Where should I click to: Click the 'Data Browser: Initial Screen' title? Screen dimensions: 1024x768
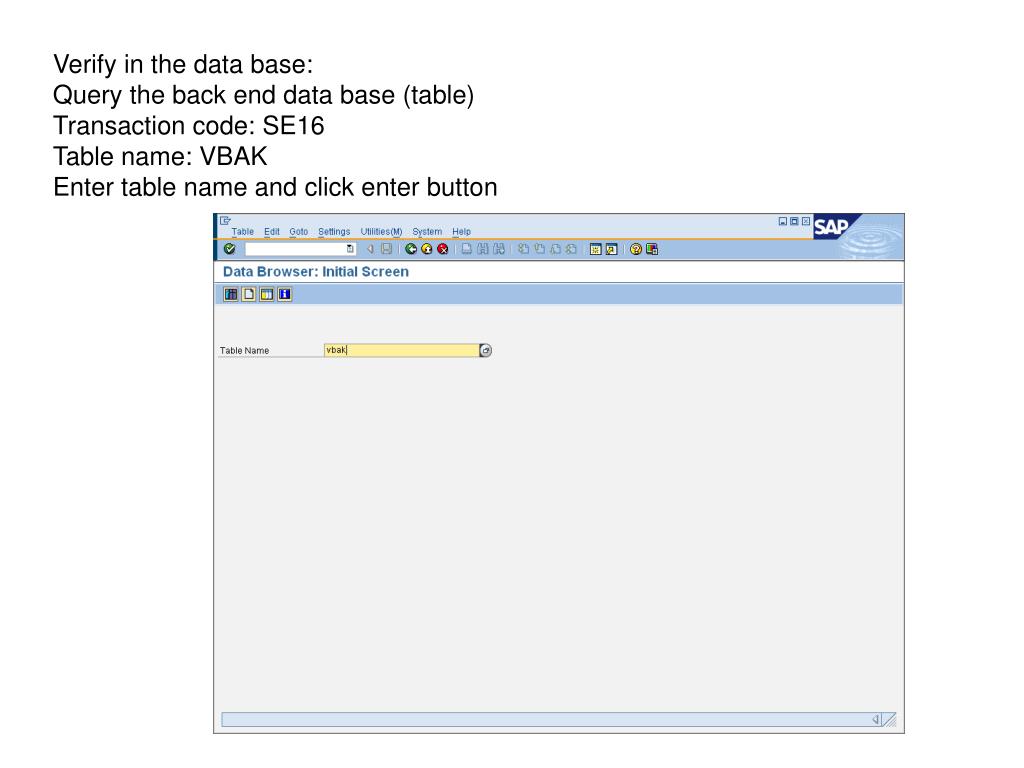coord(316,272)
